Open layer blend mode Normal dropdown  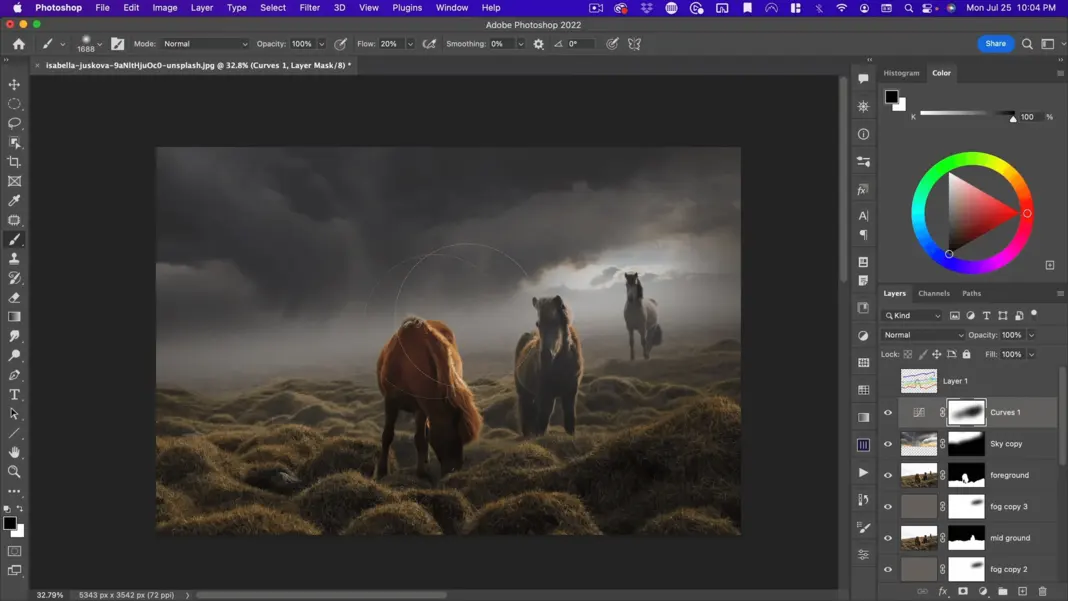pyautogui.click(x=923, y=335)
